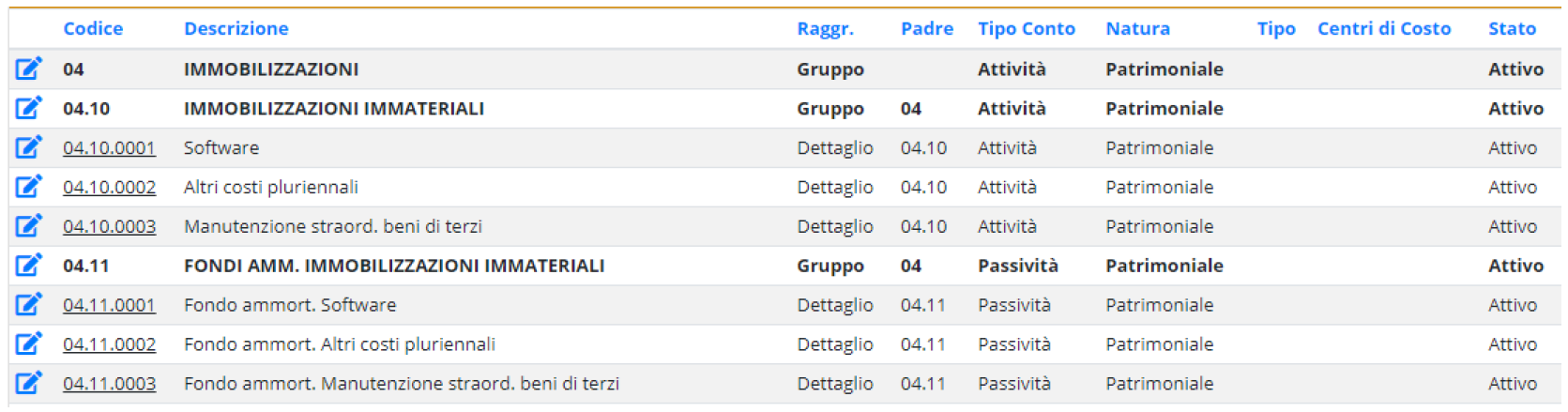Open account code link 04.11.0003
1568x412 pixels.
[109, 385]
